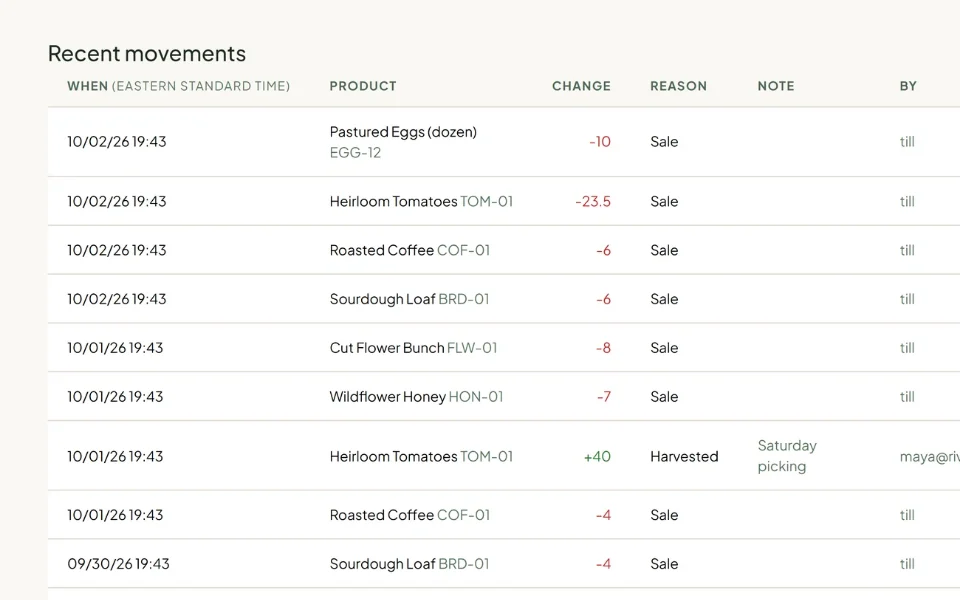Select Heirloom Tomatoes in the -23.5 row
Screen dimensions: 960x600
pos(393,201)
